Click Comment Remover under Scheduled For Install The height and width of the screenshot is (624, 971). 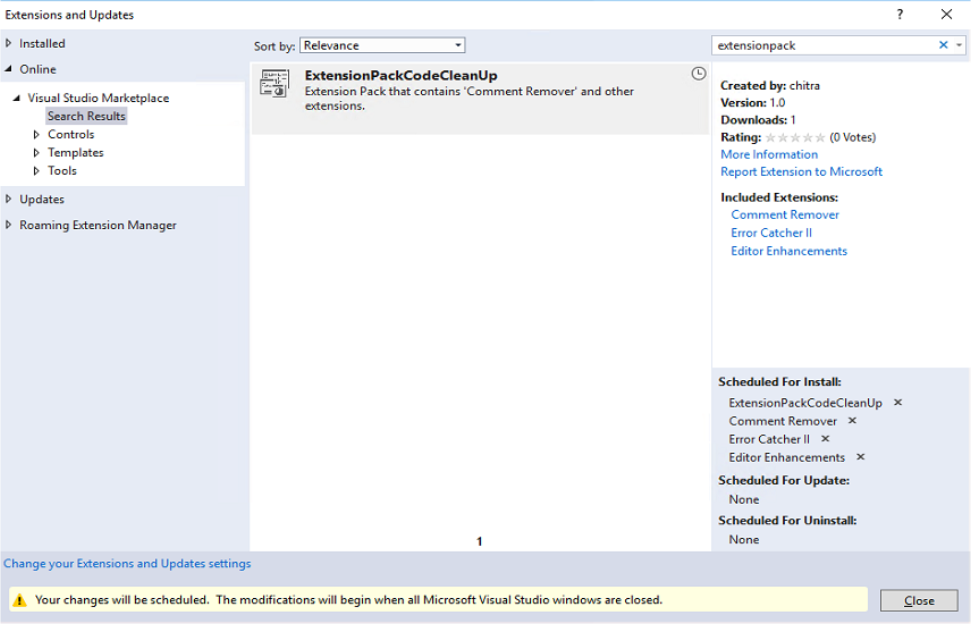783,421
